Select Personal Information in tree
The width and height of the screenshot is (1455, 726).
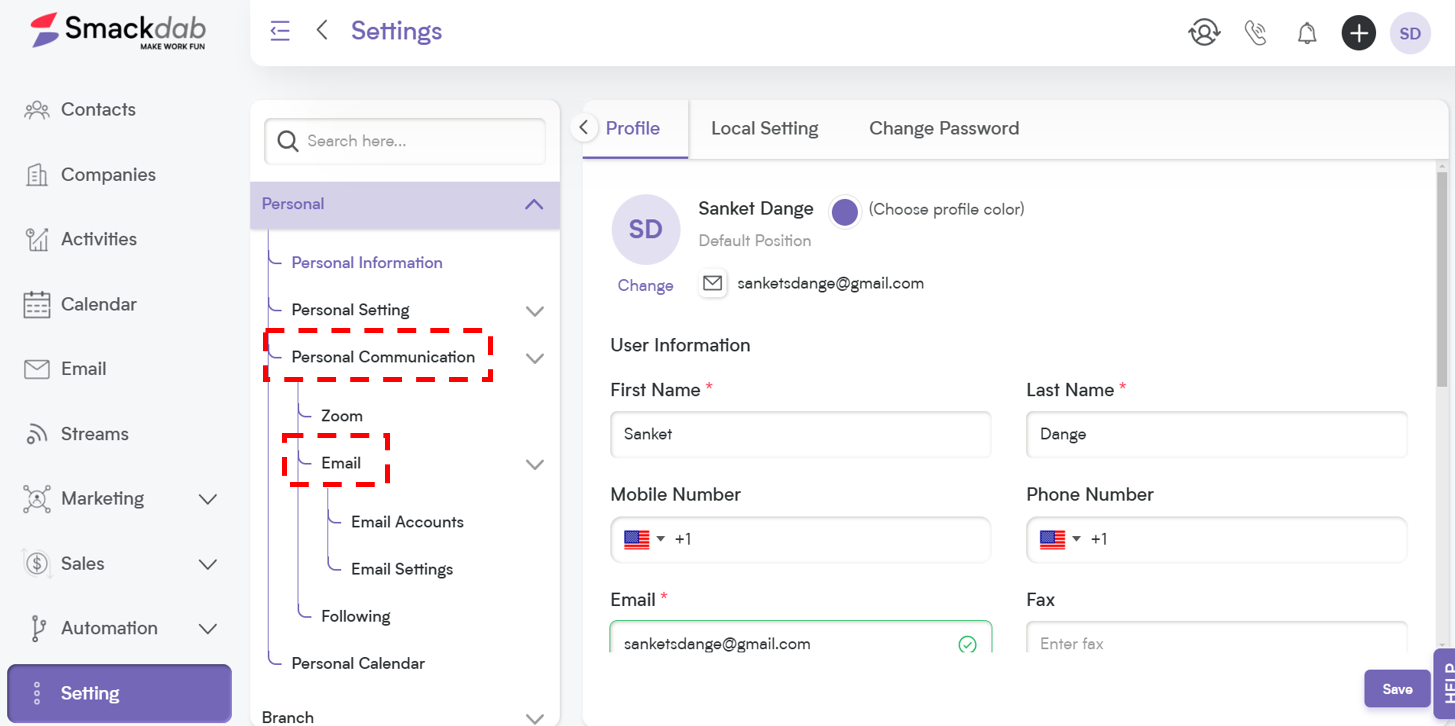tap(367, 263)
